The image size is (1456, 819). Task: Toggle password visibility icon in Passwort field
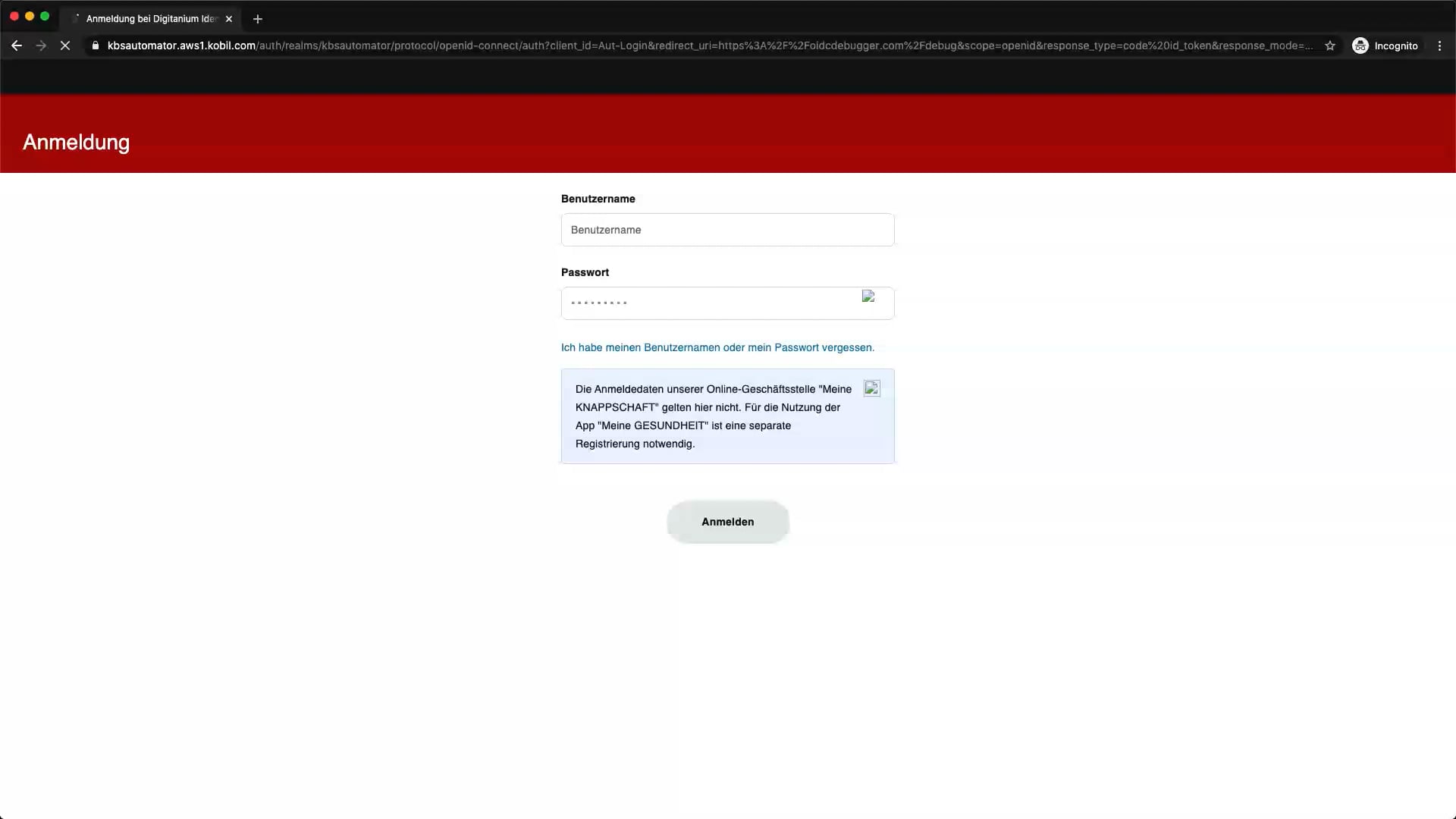[x=868, y=297]
